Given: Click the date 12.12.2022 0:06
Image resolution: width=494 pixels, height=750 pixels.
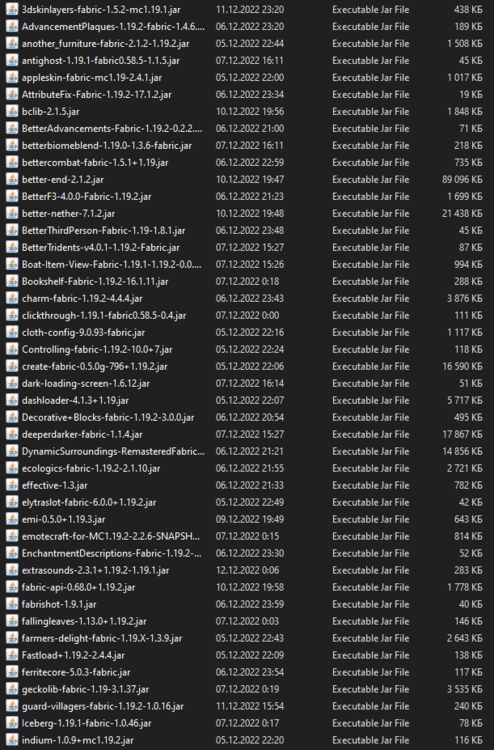Looking at the screenshot, I should (x=247, y=570).
